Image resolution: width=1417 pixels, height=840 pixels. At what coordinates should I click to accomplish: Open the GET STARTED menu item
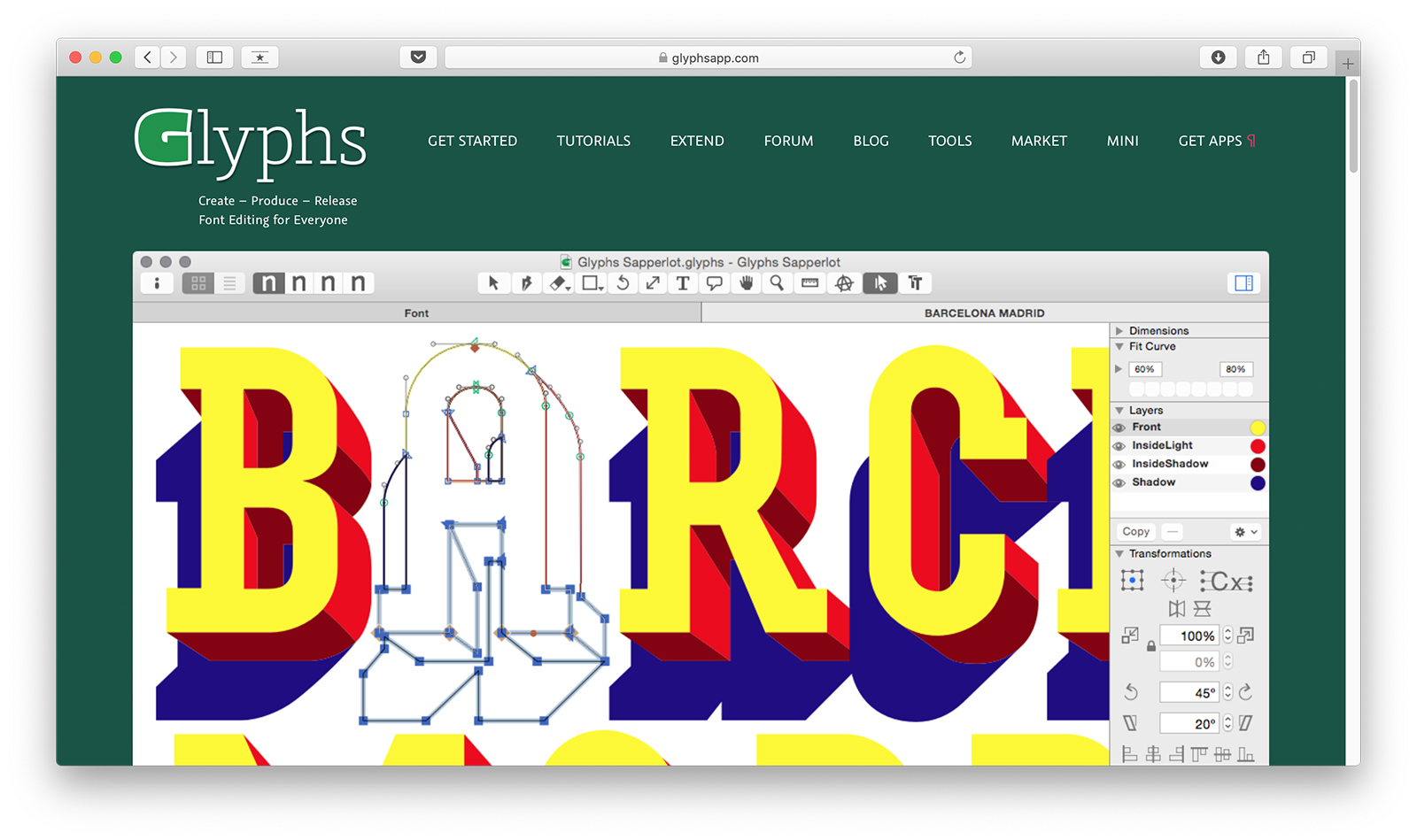pos(473,141)
